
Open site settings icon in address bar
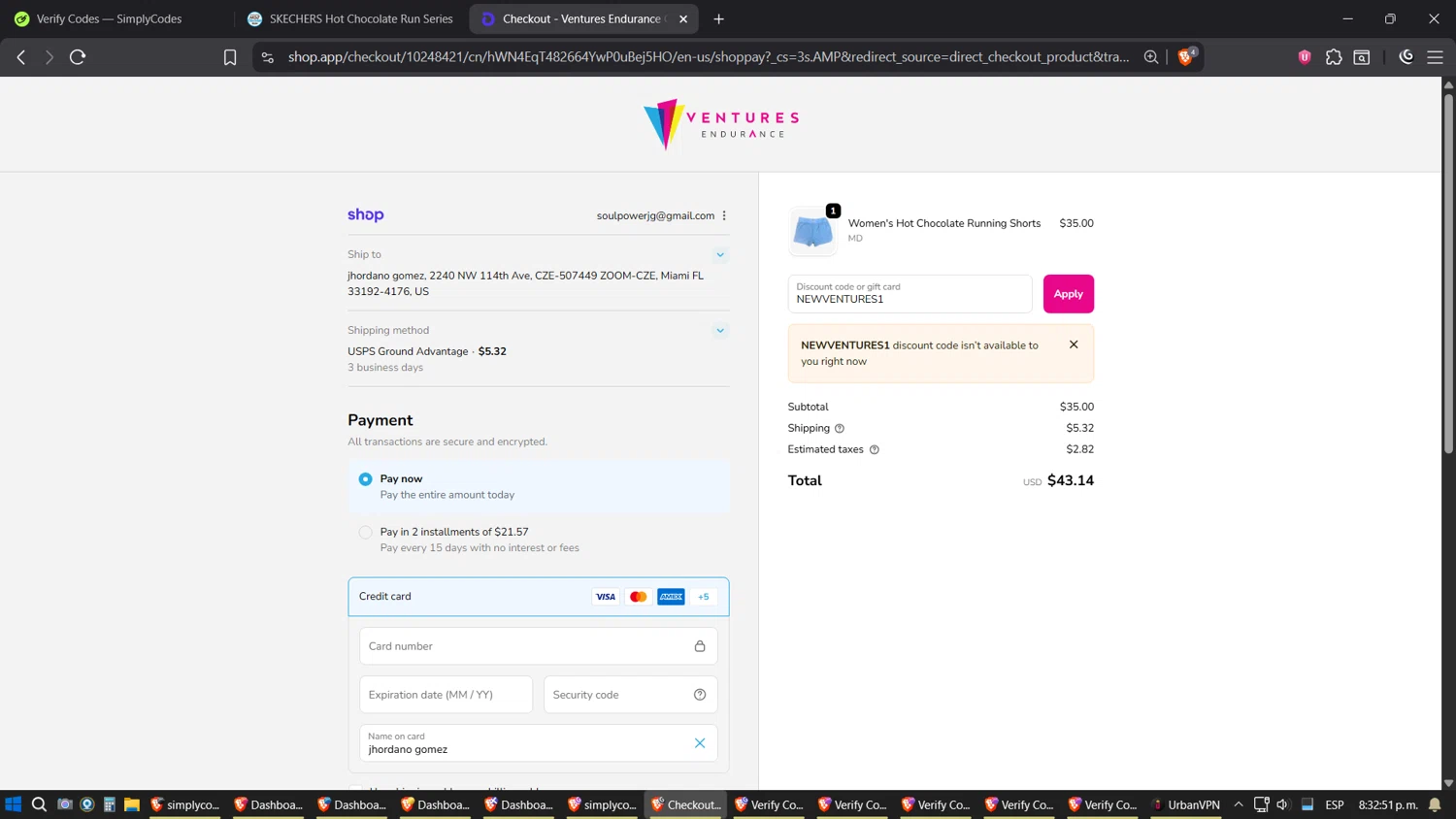pyautogui.click(x=268, y=57)
